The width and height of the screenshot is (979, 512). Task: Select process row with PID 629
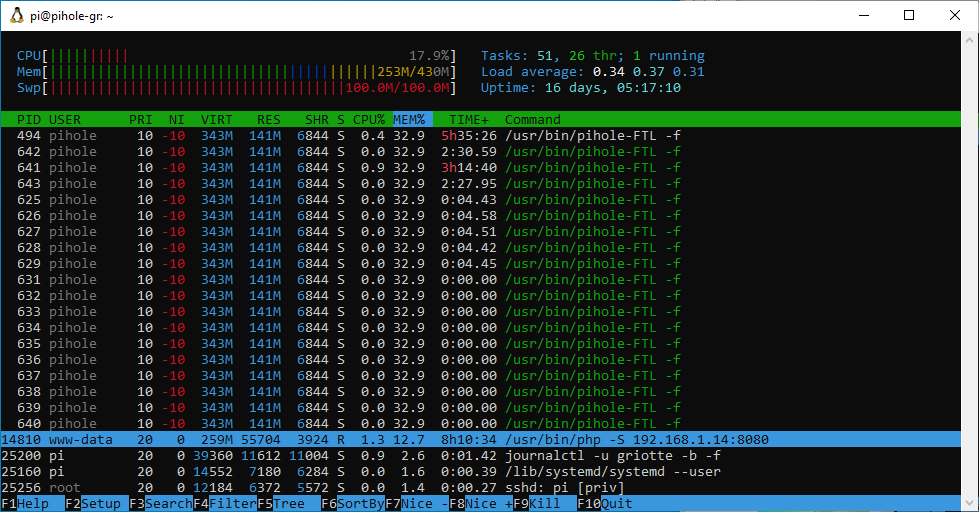tap(481, 263)
